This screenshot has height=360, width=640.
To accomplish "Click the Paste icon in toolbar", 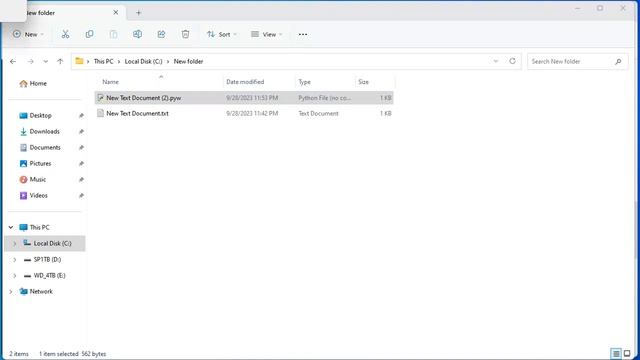I will 113,34.
